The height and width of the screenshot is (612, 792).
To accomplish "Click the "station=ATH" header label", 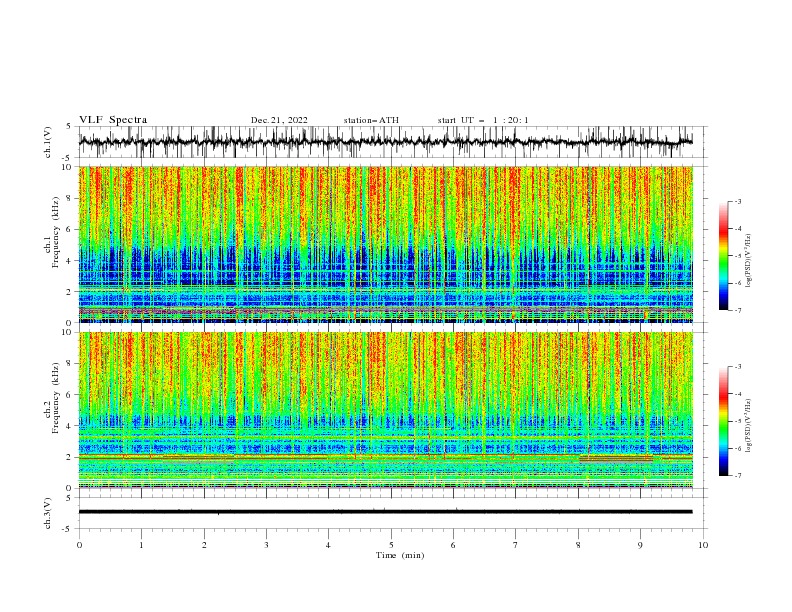I will [x=371, y=120].
